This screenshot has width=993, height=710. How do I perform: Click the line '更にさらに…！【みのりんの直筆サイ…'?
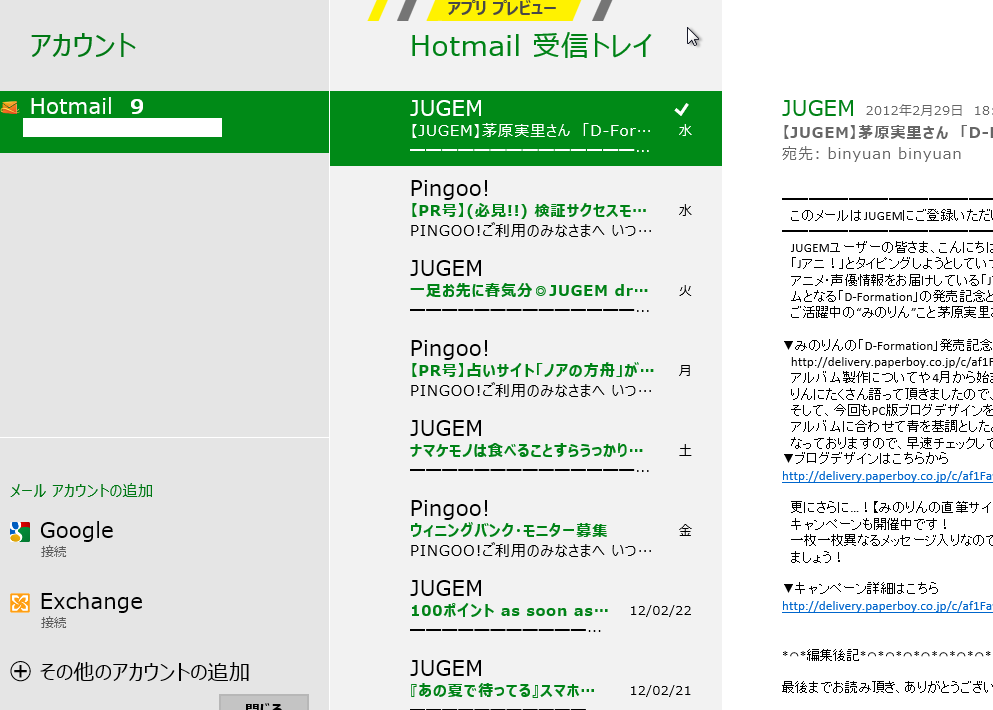[891, 507]
